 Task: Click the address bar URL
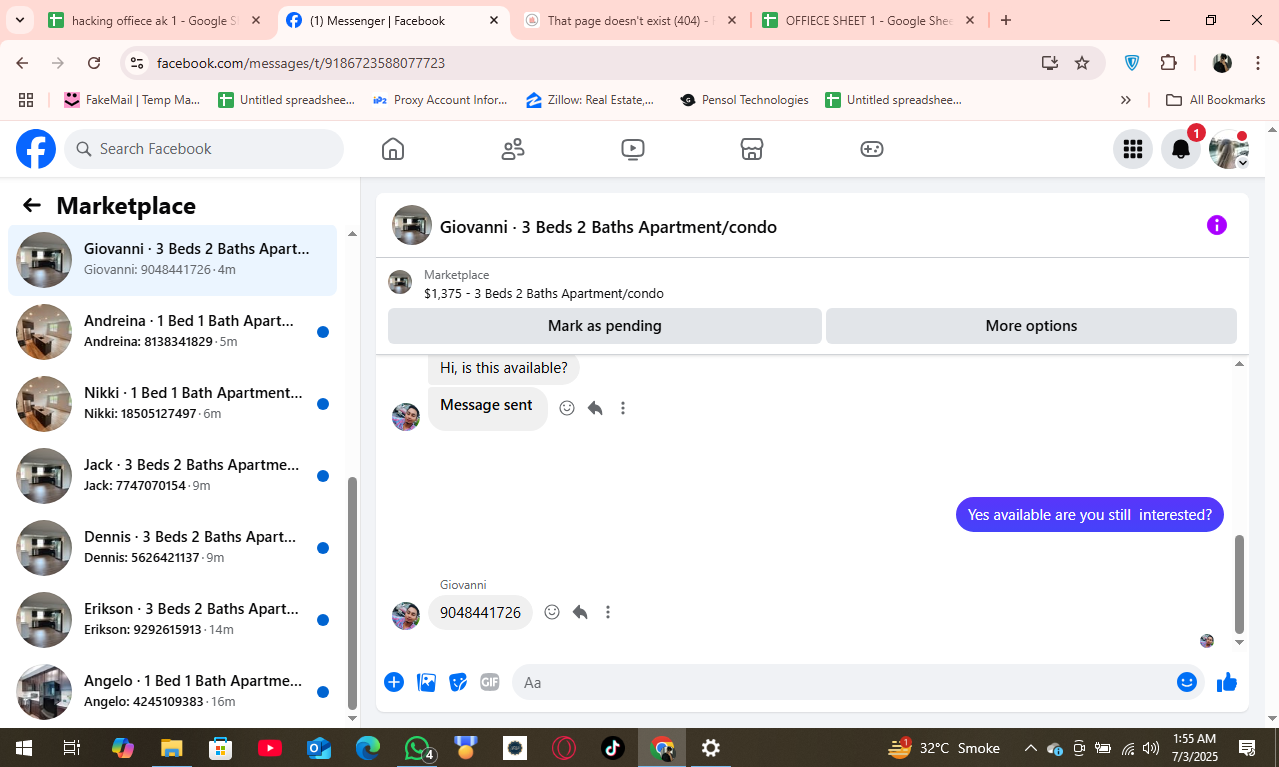pos(301,63)
